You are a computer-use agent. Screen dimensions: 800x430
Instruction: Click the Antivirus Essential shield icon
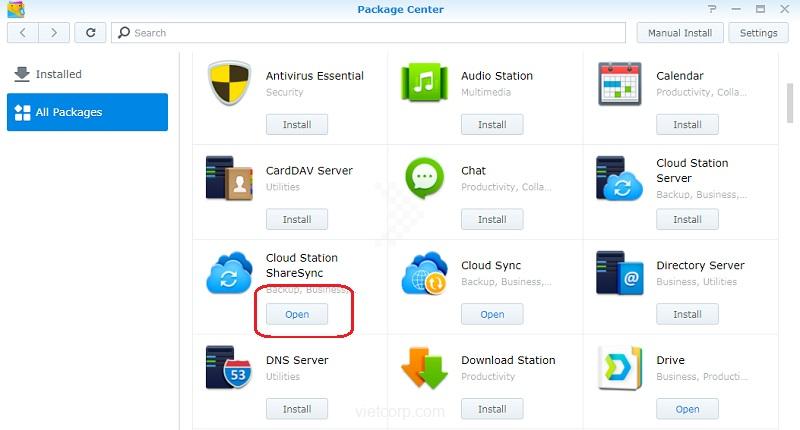tap(230, 84)
